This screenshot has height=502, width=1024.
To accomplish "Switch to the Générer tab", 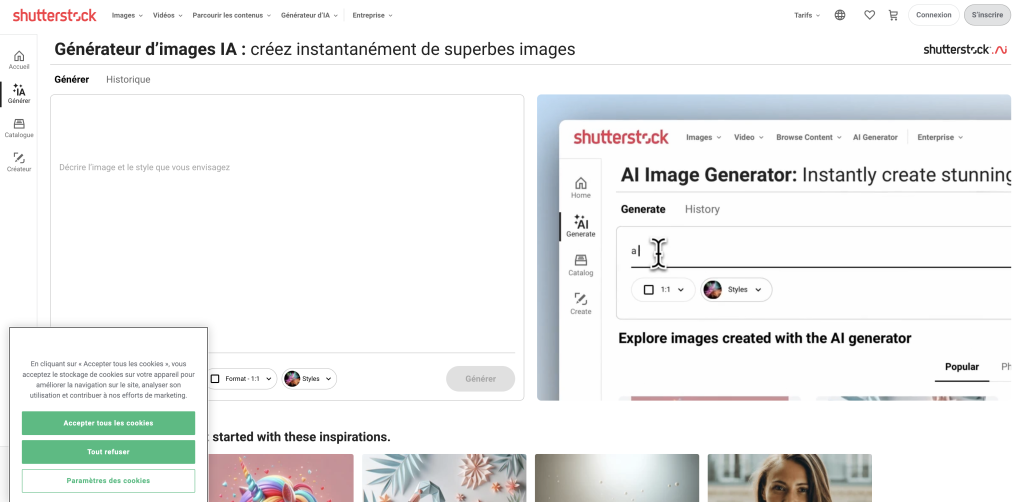I will [72, 80].
